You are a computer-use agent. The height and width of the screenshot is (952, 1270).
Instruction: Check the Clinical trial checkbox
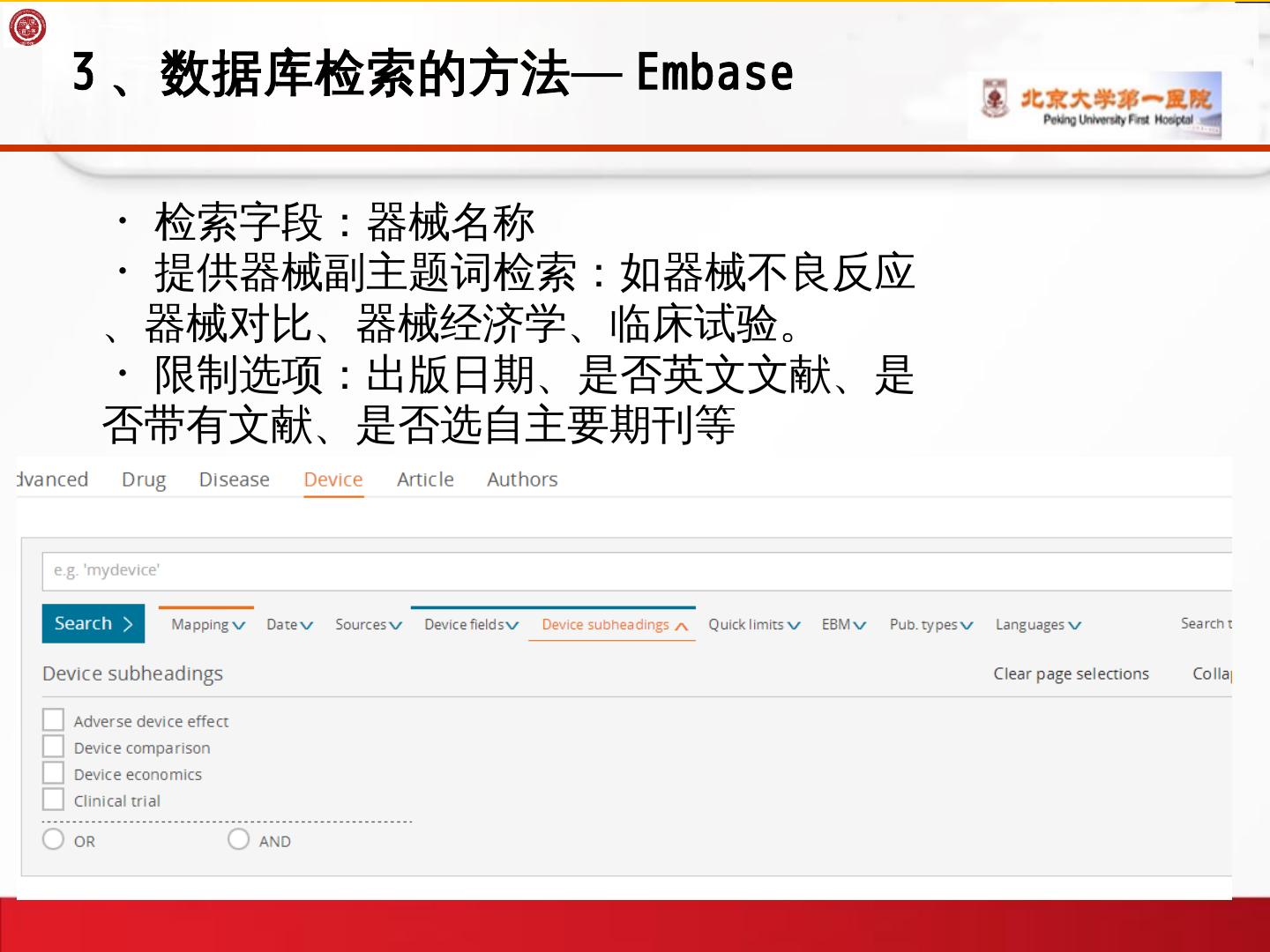pos(54,800)
